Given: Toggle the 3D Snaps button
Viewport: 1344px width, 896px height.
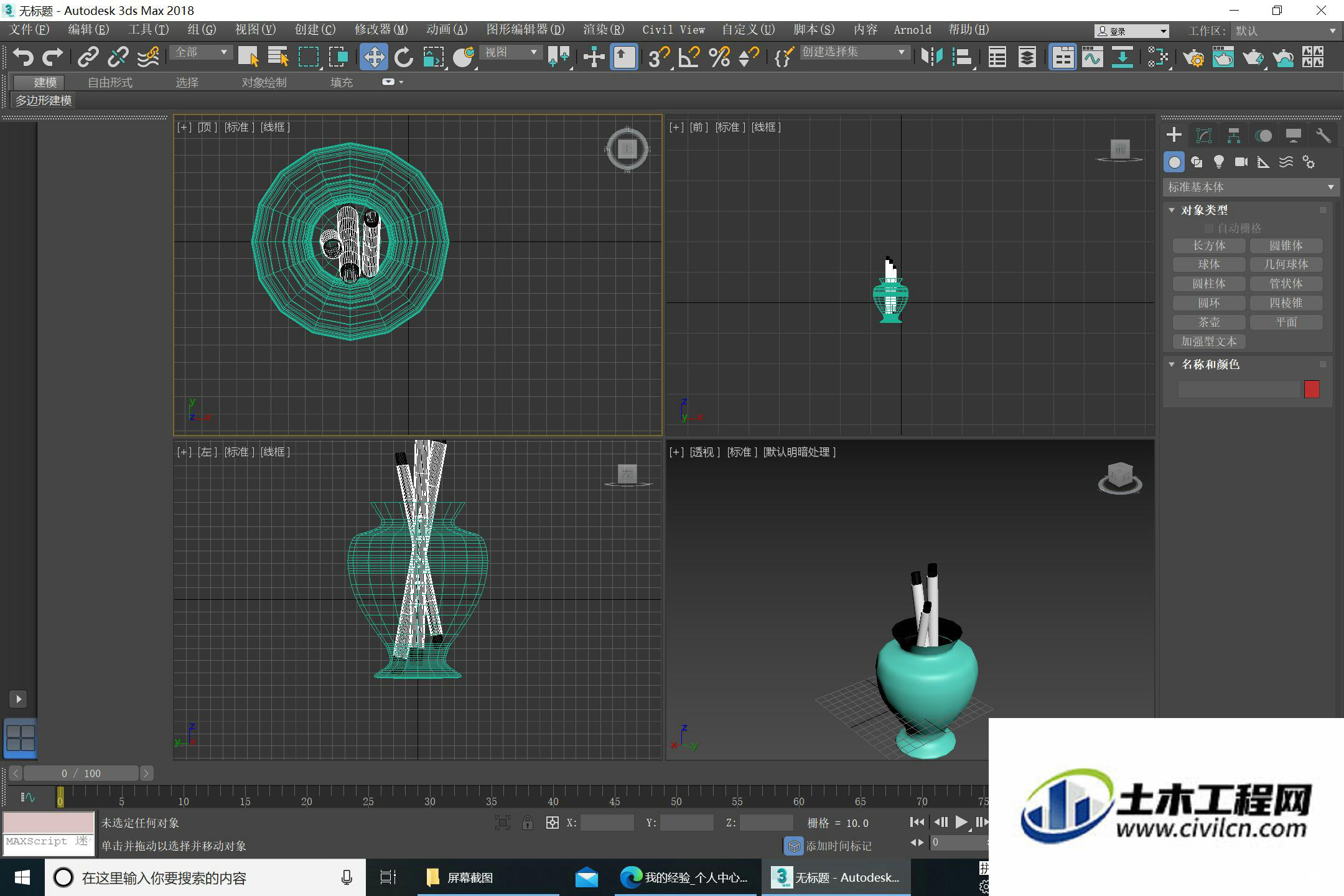Looking at the screenshot, I should 658,57.
